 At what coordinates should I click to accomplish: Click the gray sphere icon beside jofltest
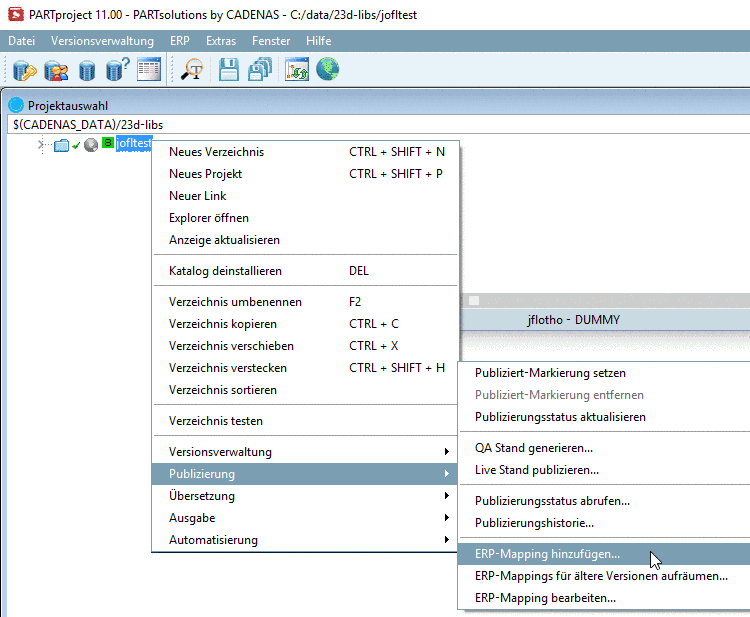(91, 144)
